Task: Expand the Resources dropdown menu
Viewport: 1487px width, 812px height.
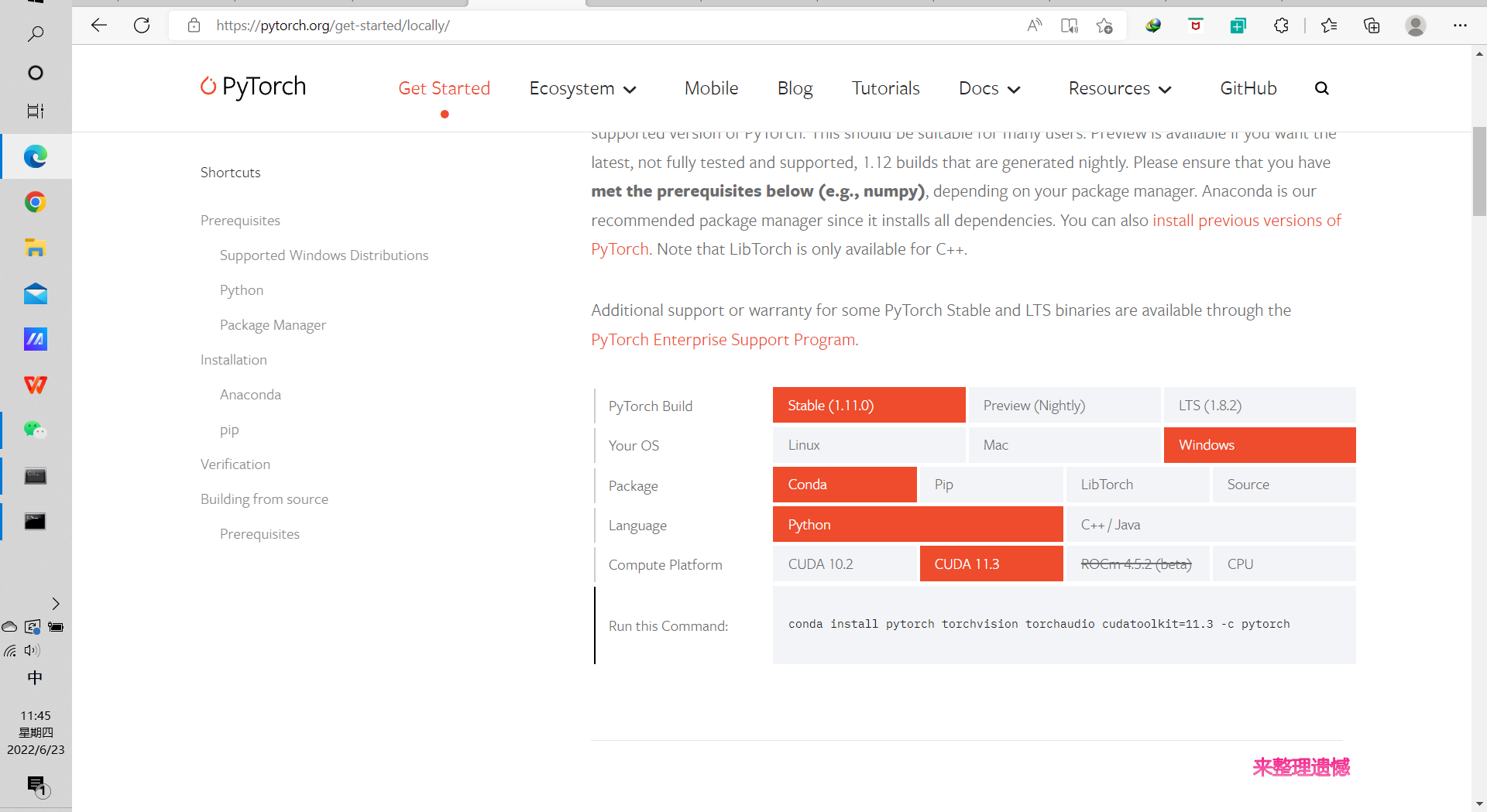Action: (x=1119, y=88)
